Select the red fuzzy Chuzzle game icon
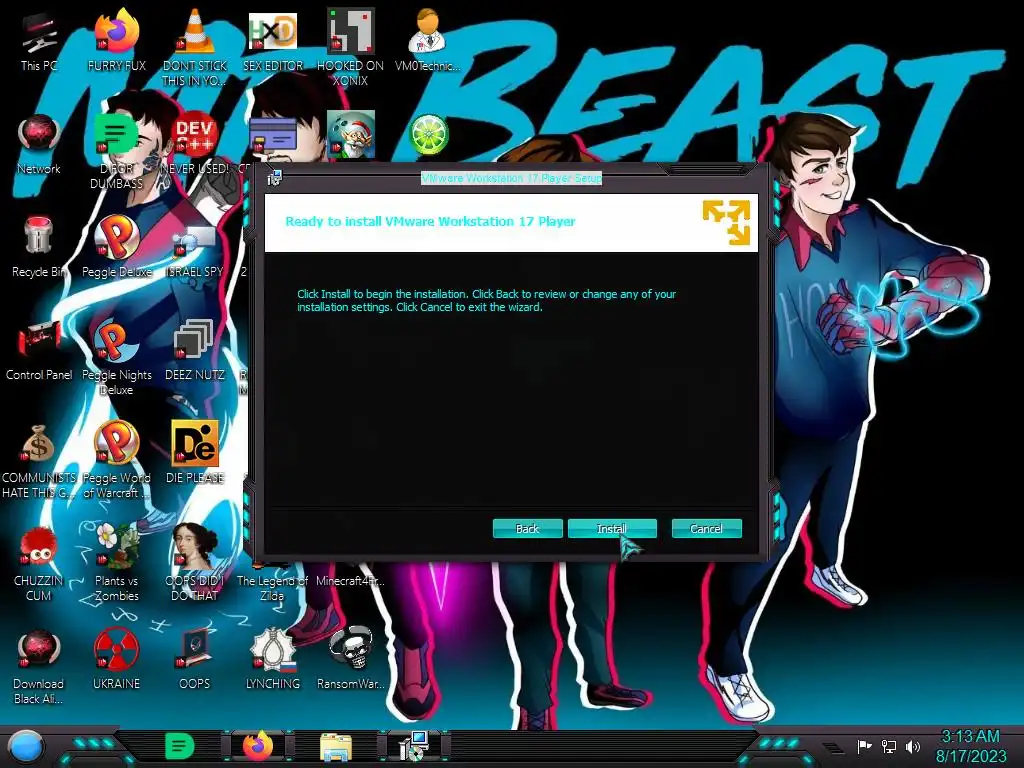This screenshot has width=1024, height=768. (39, 563)
